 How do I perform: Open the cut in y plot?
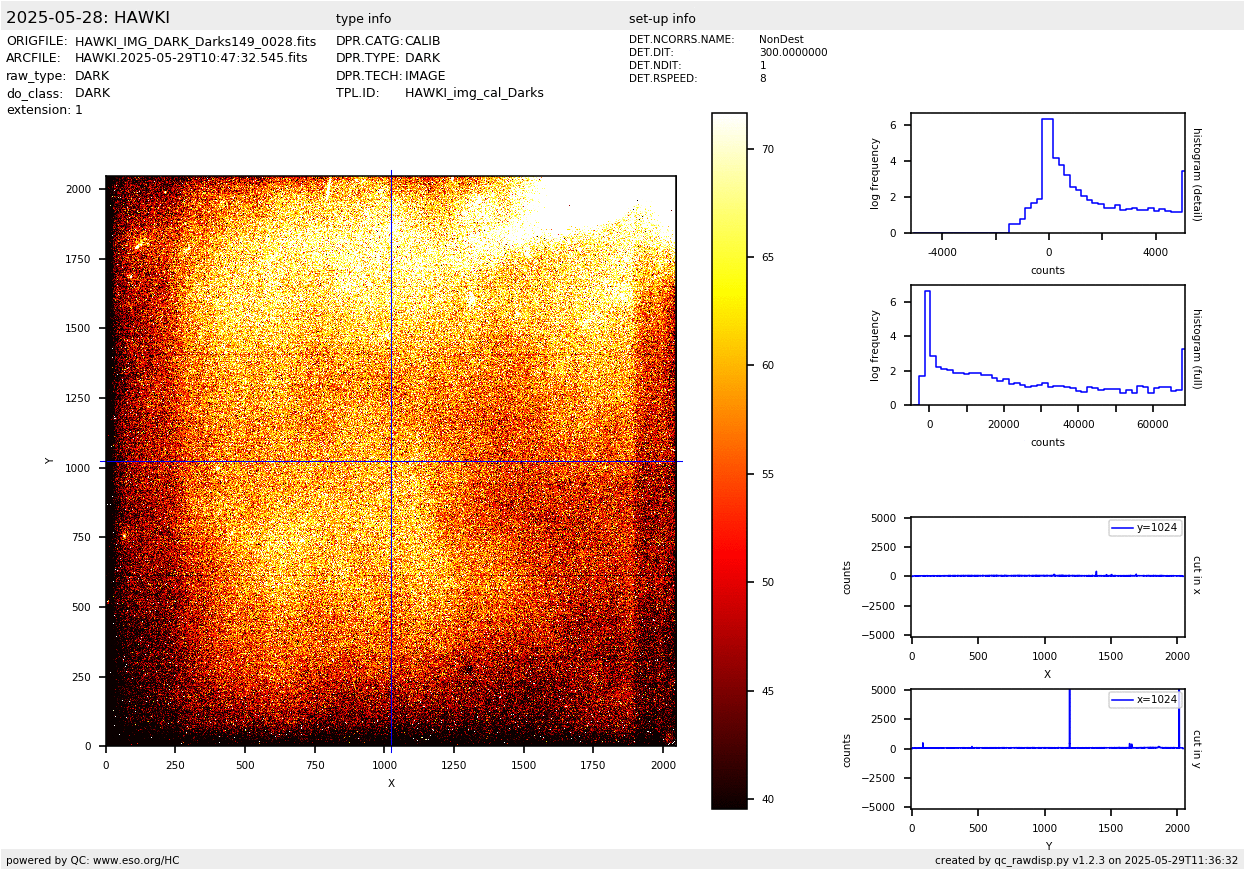coord(1047,748)
